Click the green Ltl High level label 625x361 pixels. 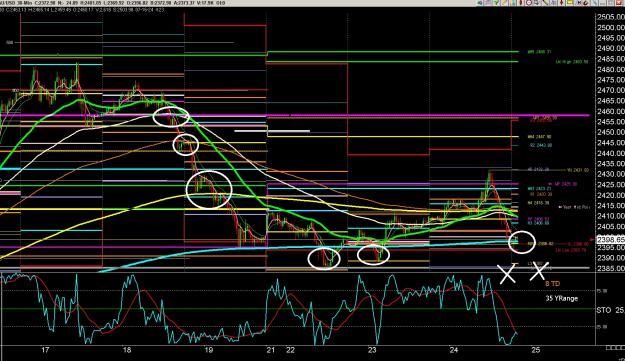pos(571,62)
